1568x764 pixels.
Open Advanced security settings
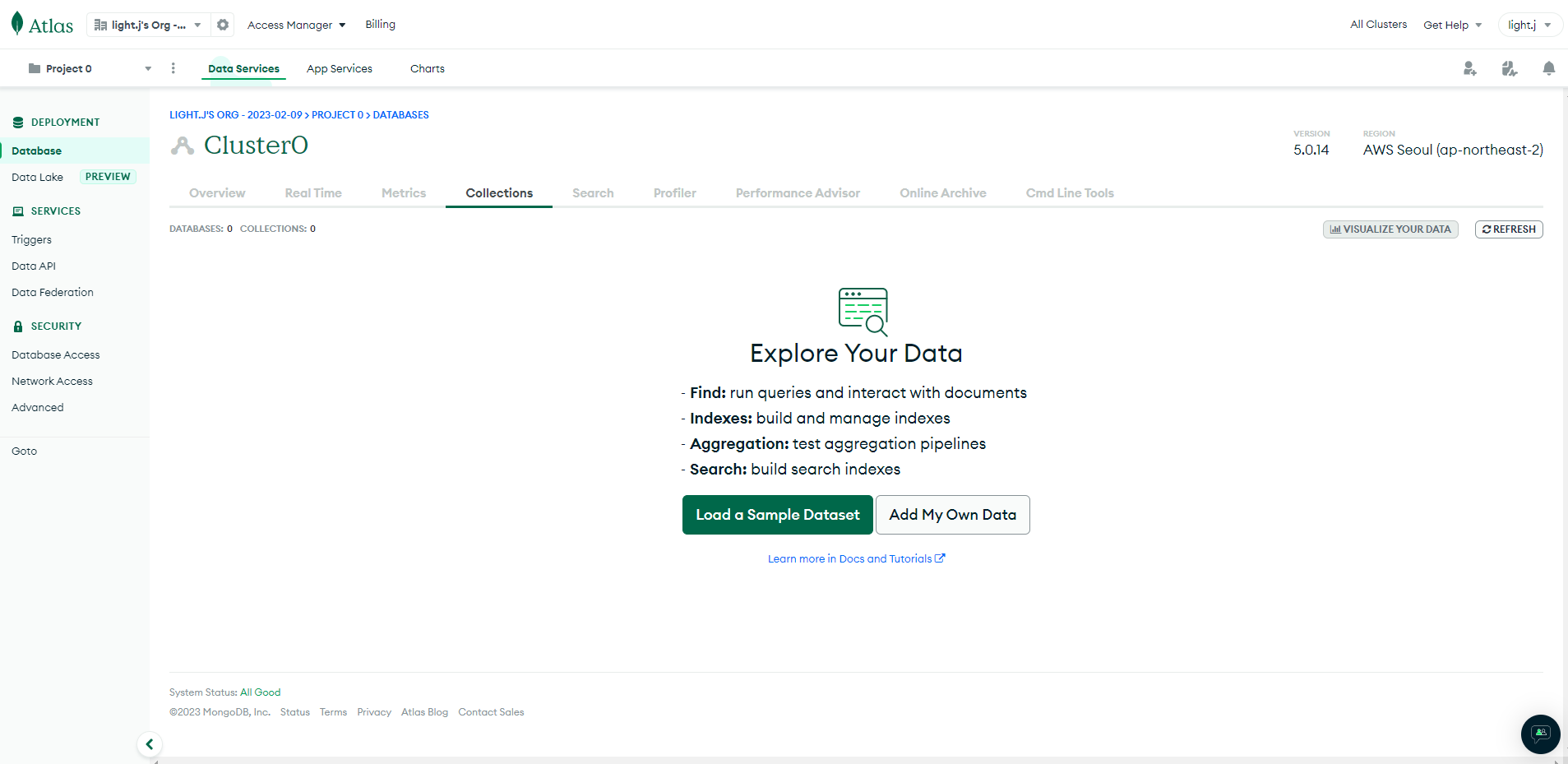tap(37, 408)
